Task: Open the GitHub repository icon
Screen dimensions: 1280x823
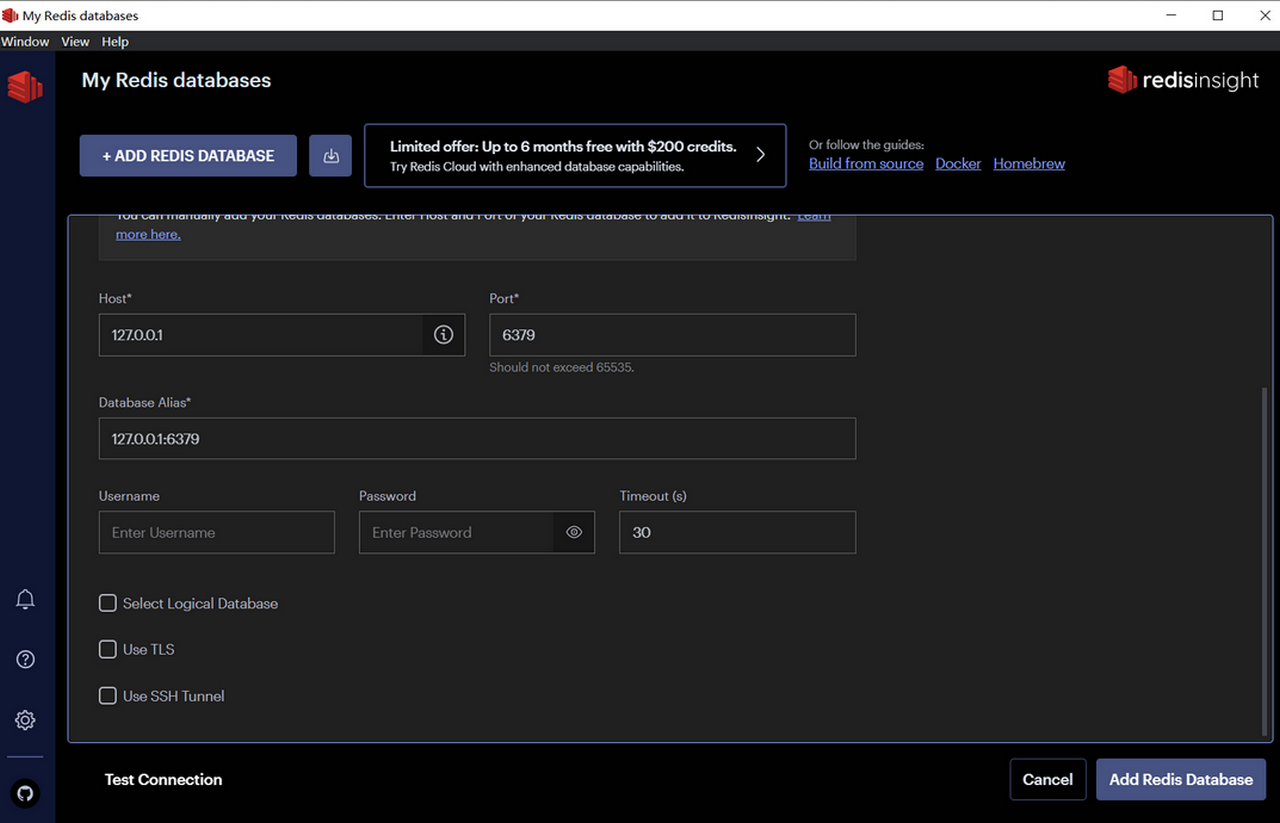Action: [x=26, y=793]
